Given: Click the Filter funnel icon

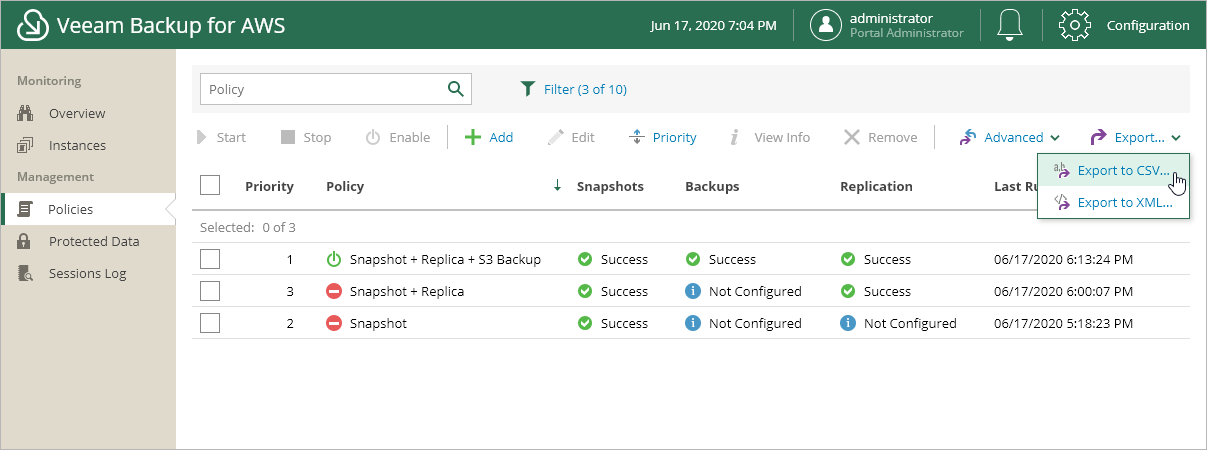Looking at the screenshot, I should click(x=528, y=89).
